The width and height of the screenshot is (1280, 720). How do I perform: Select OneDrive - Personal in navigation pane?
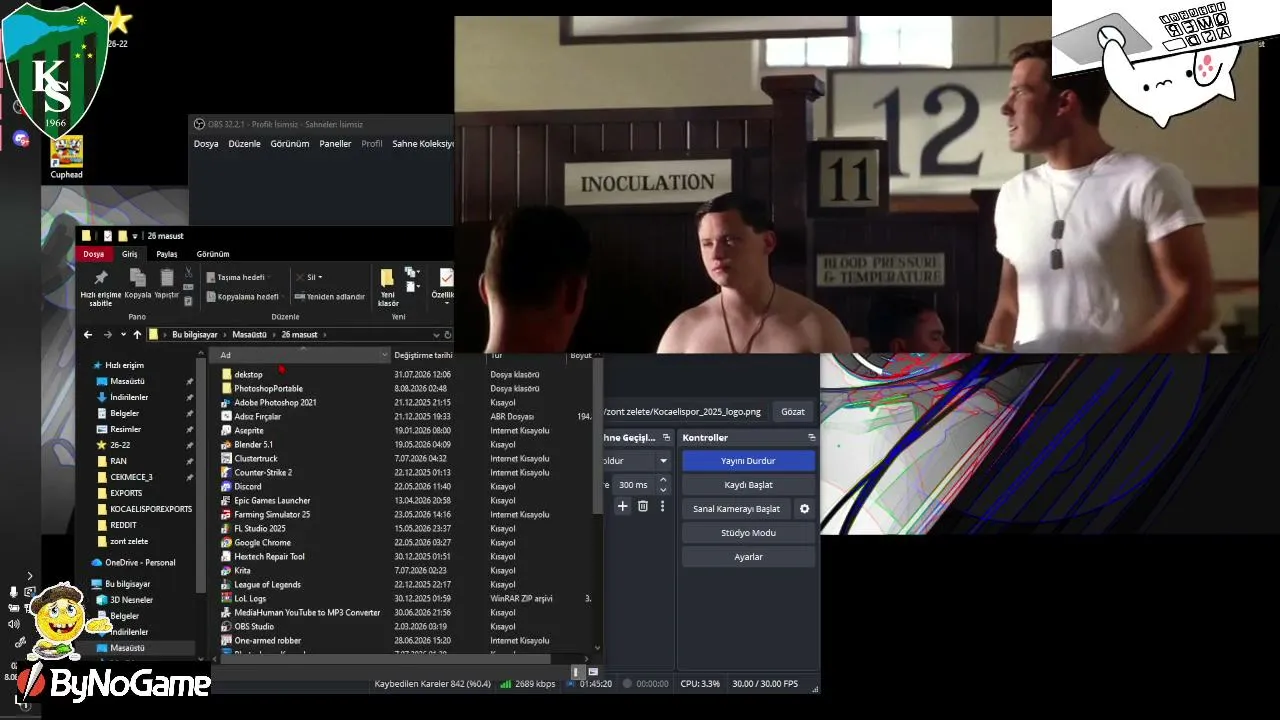click(140, 563)
